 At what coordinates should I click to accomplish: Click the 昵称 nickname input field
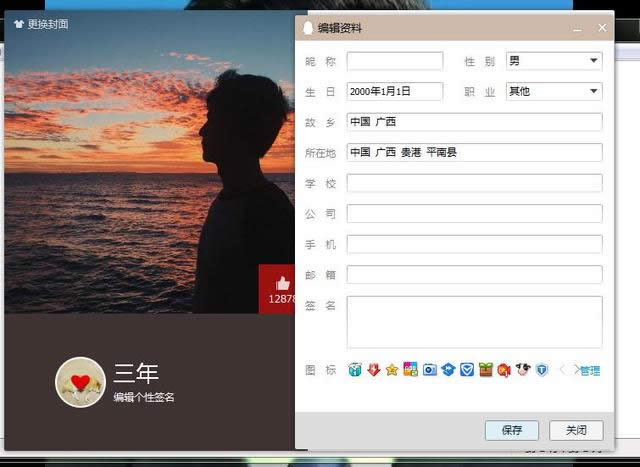pyautogui.click(x=394, y=61)
